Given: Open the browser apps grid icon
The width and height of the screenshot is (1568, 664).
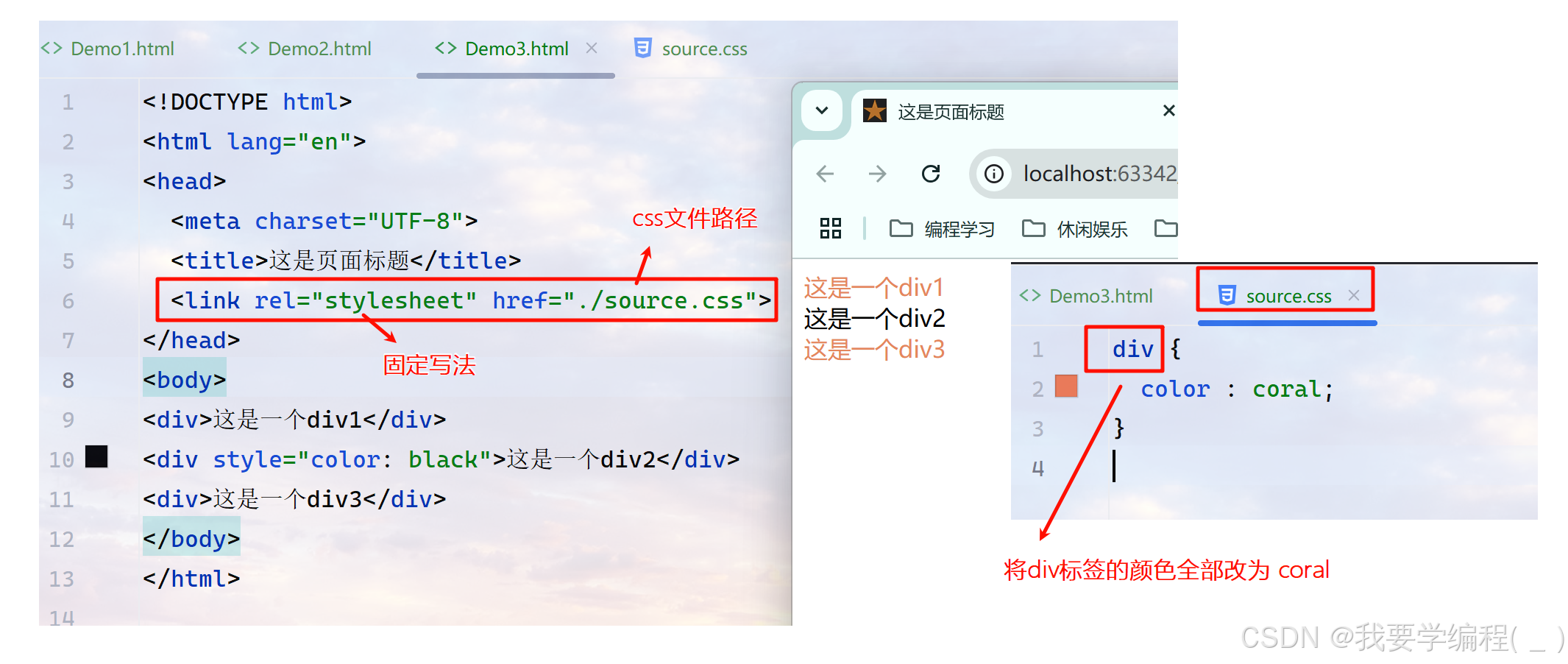Looking at the screenshot, I should click(830, 228).
